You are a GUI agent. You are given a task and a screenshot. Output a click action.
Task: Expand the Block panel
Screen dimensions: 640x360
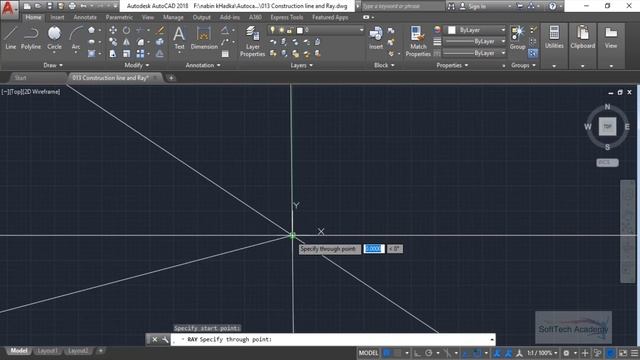(x=384, y=65)
